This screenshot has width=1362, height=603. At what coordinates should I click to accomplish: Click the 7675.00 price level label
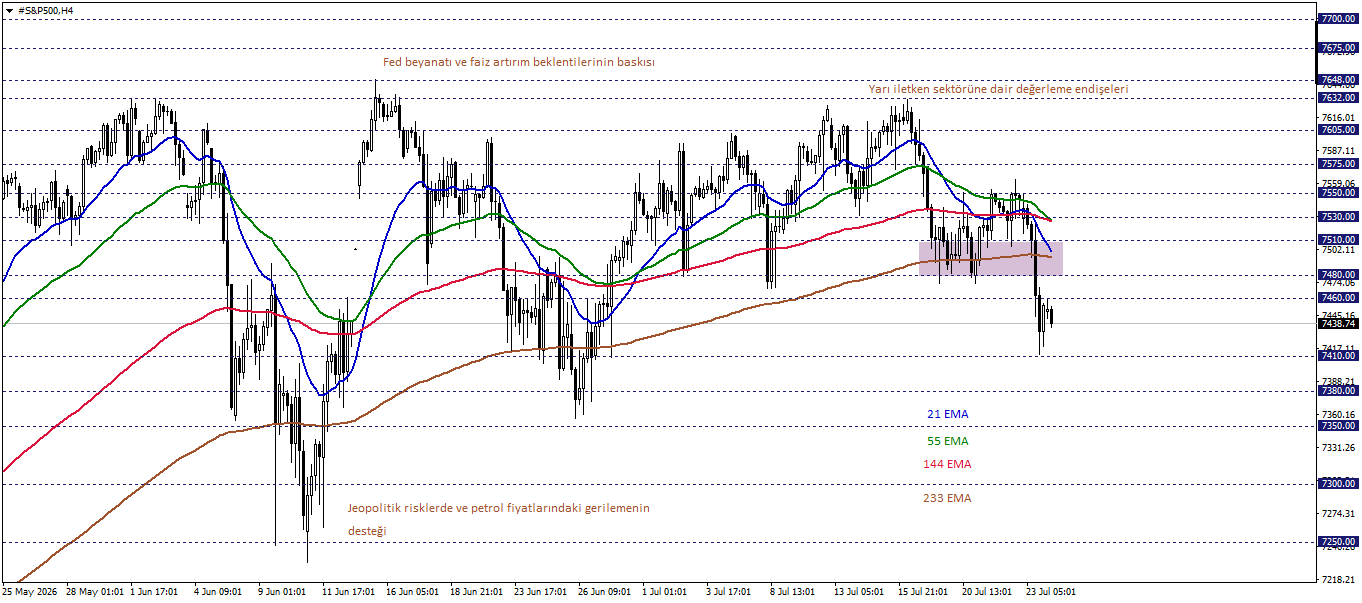click(x=1338, y=48)
